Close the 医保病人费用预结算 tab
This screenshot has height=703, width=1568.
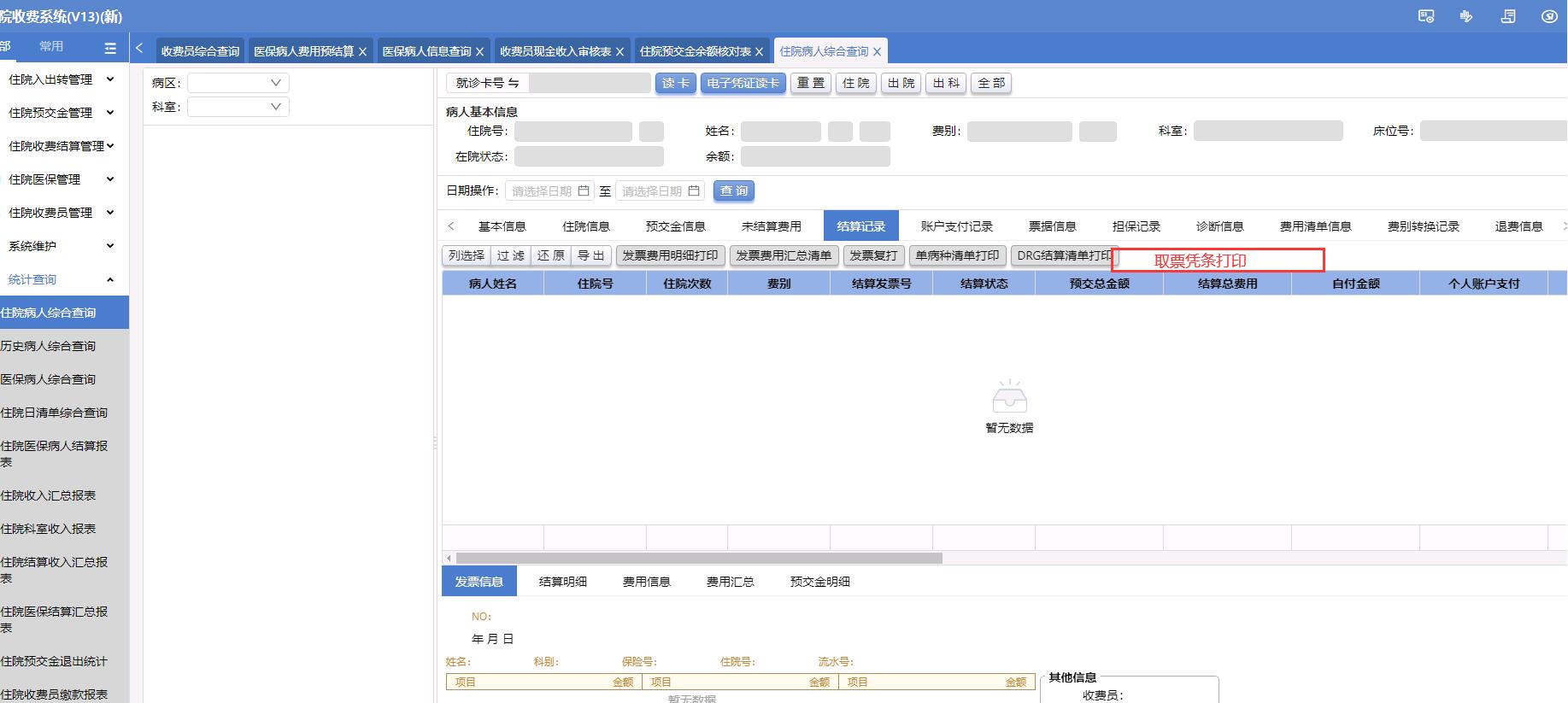tap(362, 52)
